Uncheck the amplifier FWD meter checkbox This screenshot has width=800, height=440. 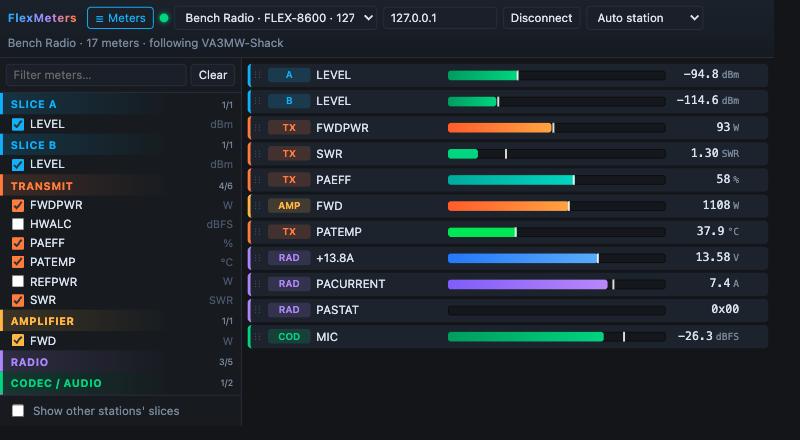pos(18,340)
